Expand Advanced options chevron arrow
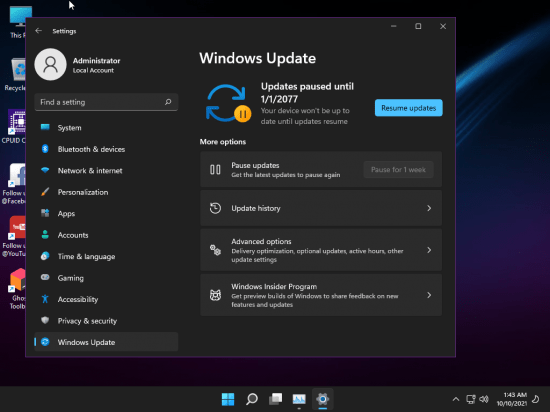Image resolution: width=550 pixels, height=412 pixels. click(429, 250)
